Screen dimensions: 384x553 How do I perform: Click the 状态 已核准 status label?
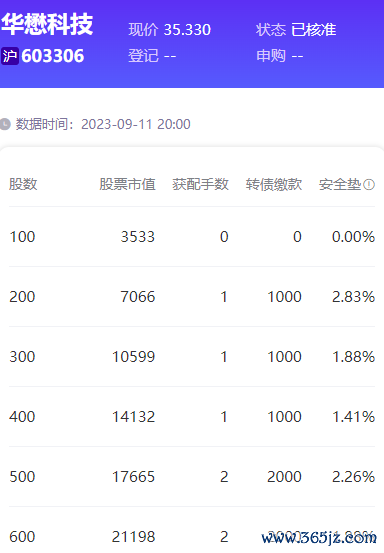(x=296, y=30)
